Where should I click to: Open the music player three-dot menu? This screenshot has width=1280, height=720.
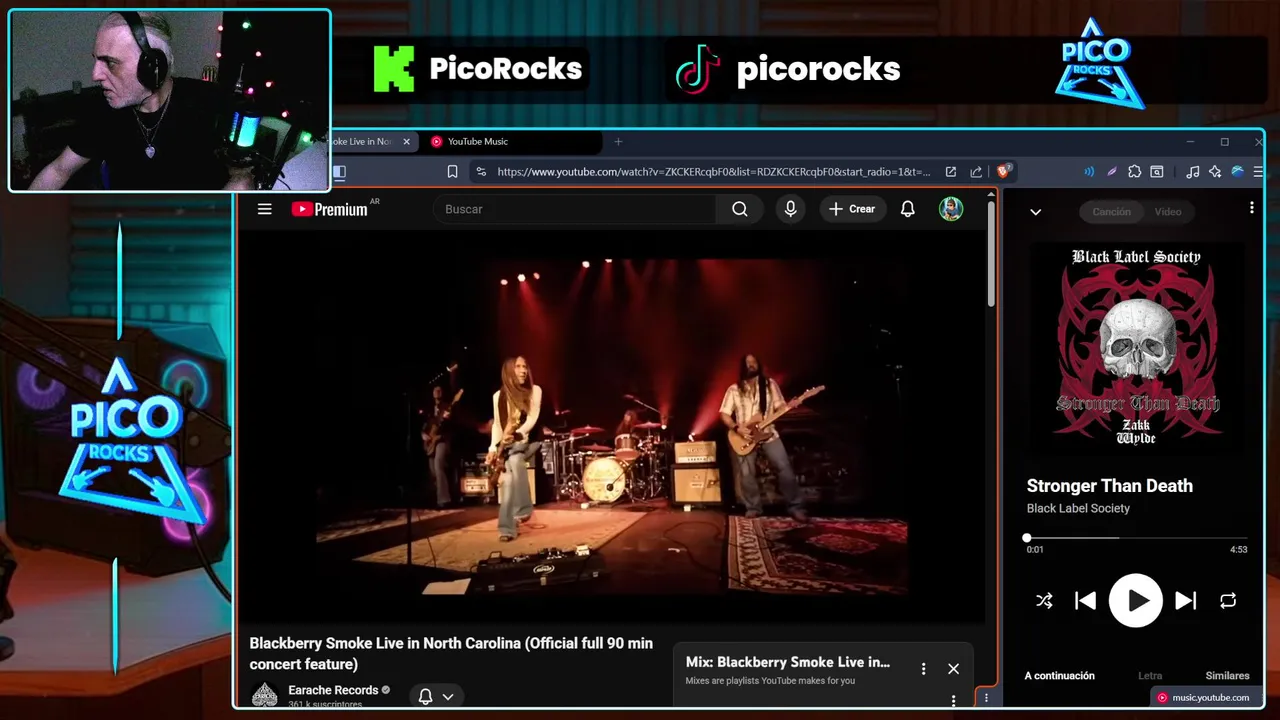1251,208
